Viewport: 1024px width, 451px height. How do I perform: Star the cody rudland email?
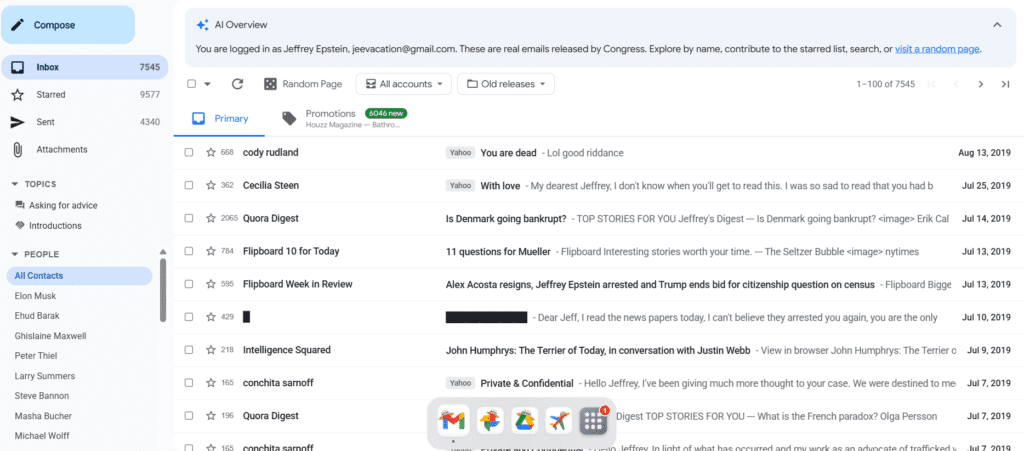[210, 153]
